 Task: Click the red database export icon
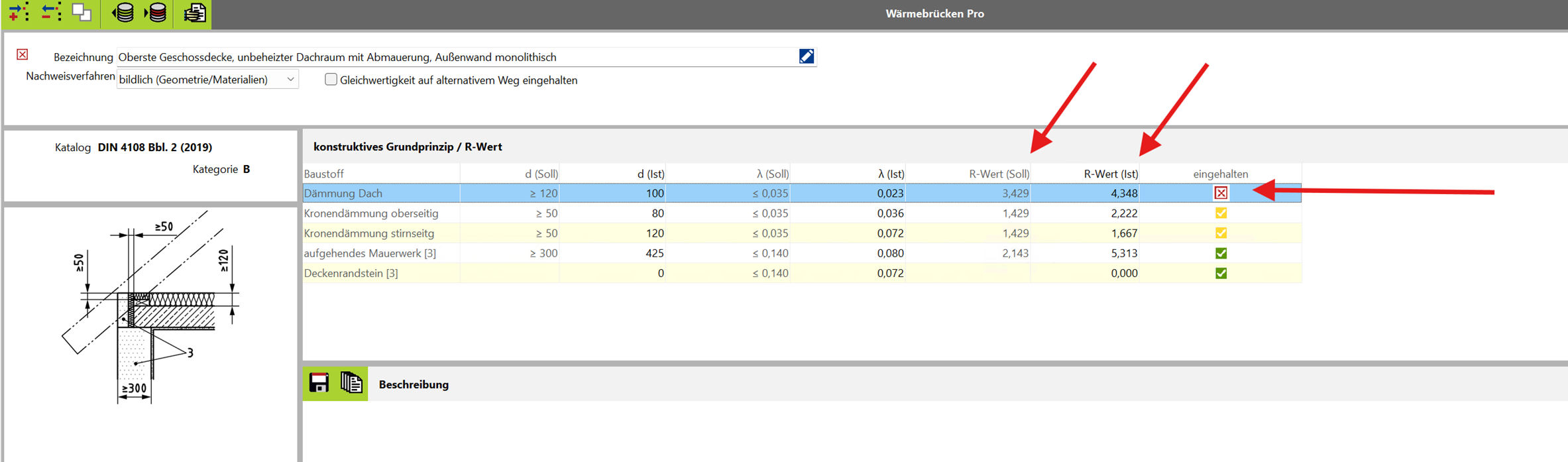pos(156,13)
